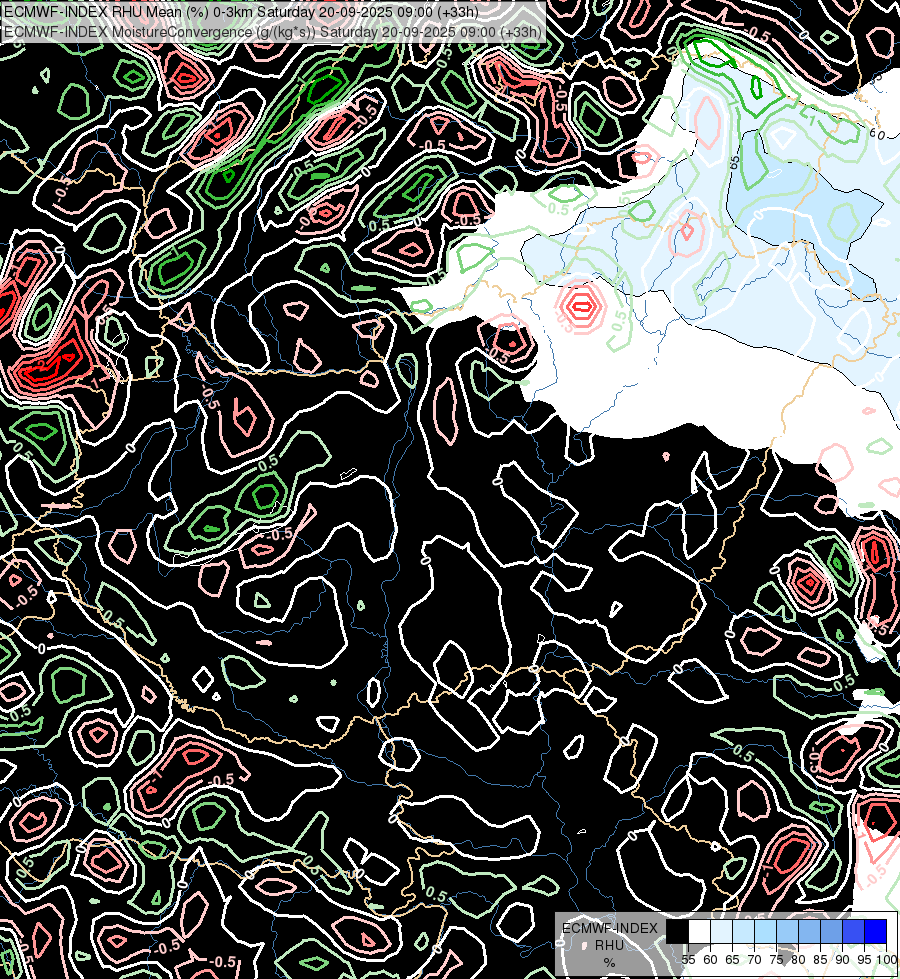Image resolution: width=900 pixels, height=979 pixels.
Task: Click the legend tick label 95
Action: pos(864,960)
